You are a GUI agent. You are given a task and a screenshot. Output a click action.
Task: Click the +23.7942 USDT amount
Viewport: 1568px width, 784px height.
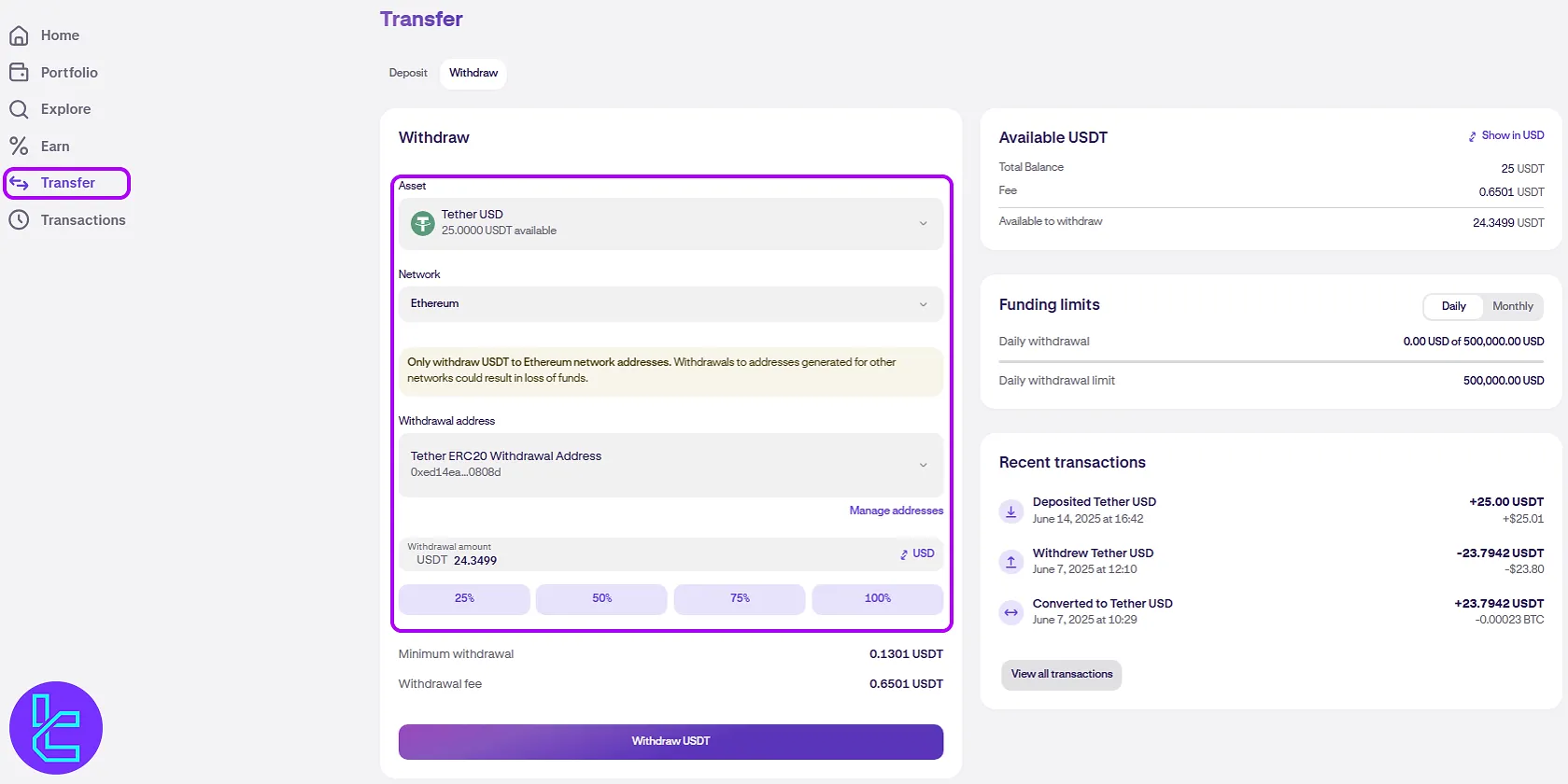coord(1499,604)
